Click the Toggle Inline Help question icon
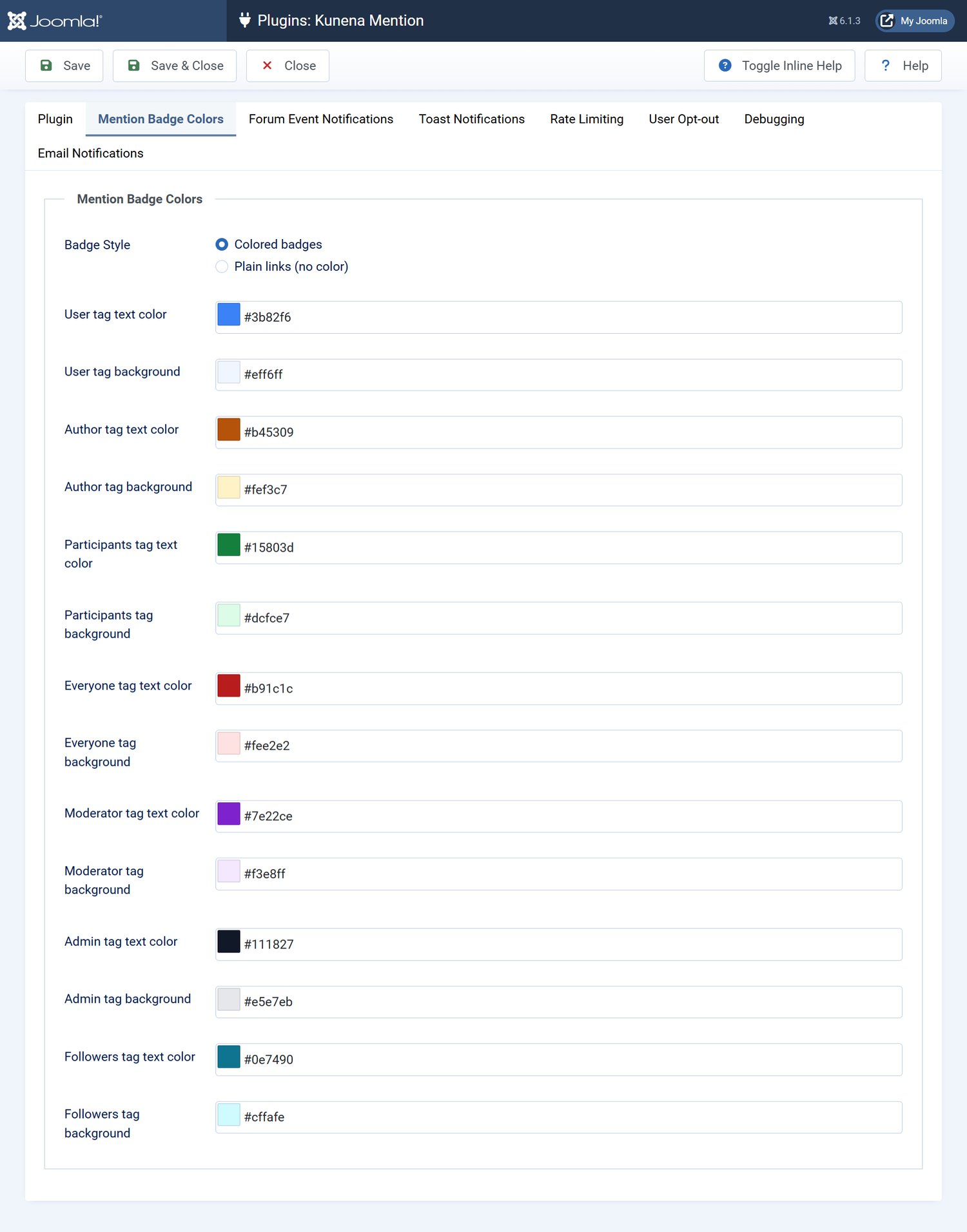The height and width of the screenshot is (1232, 967). point(725,66)
